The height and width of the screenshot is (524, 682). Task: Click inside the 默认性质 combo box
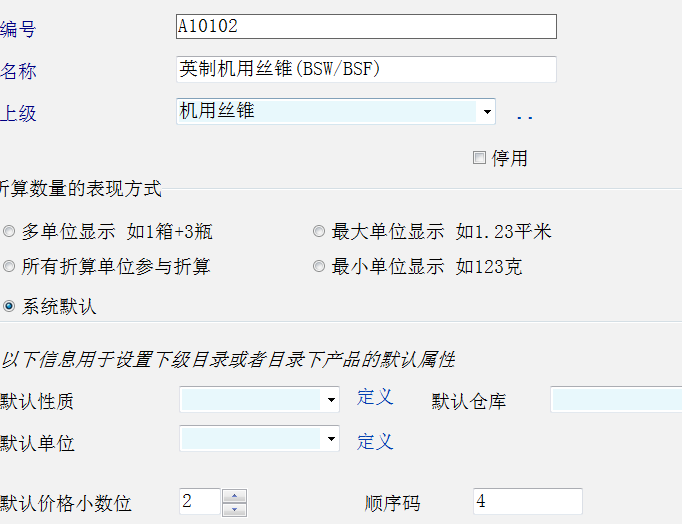(x=250, y=400)
